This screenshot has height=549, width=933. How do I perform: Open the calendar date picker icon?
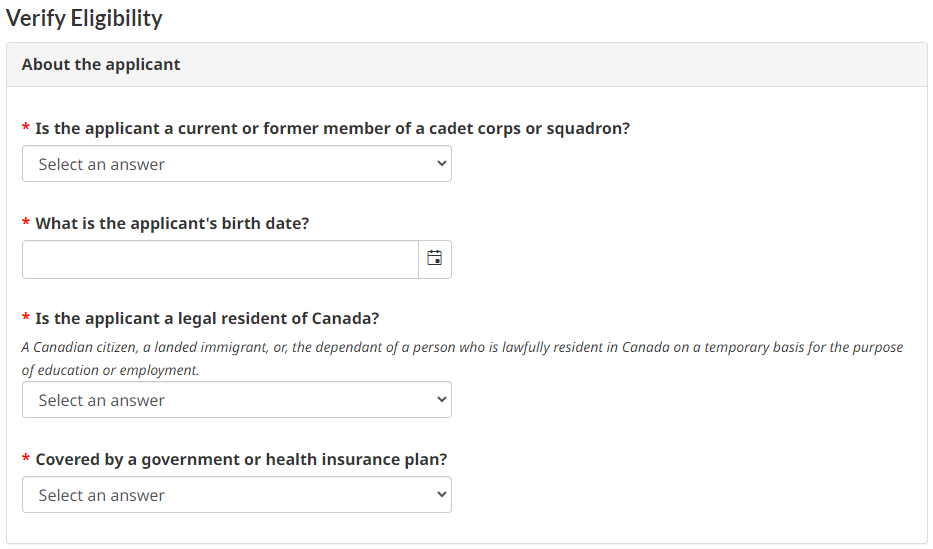pos(434,259)
